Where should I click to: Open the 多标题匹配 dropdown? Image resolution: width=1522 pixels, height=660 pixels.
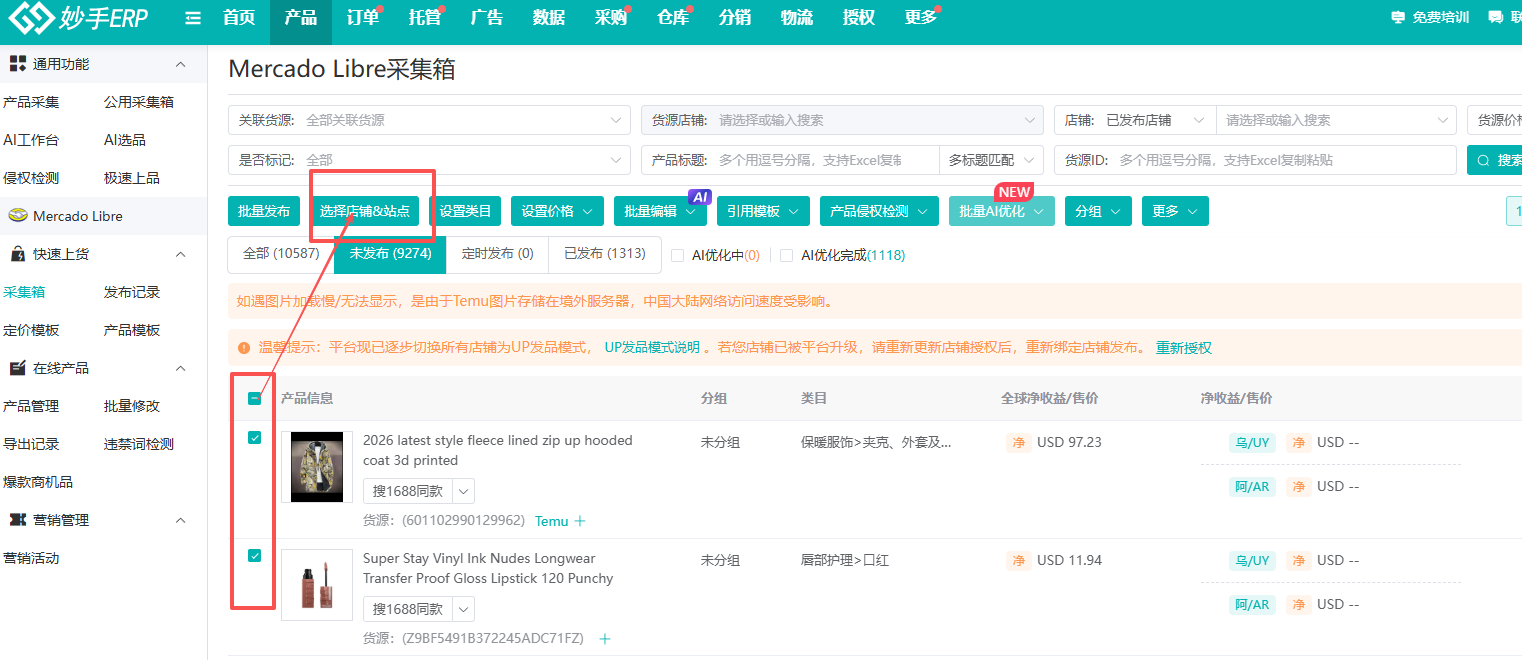coord(991,160)
